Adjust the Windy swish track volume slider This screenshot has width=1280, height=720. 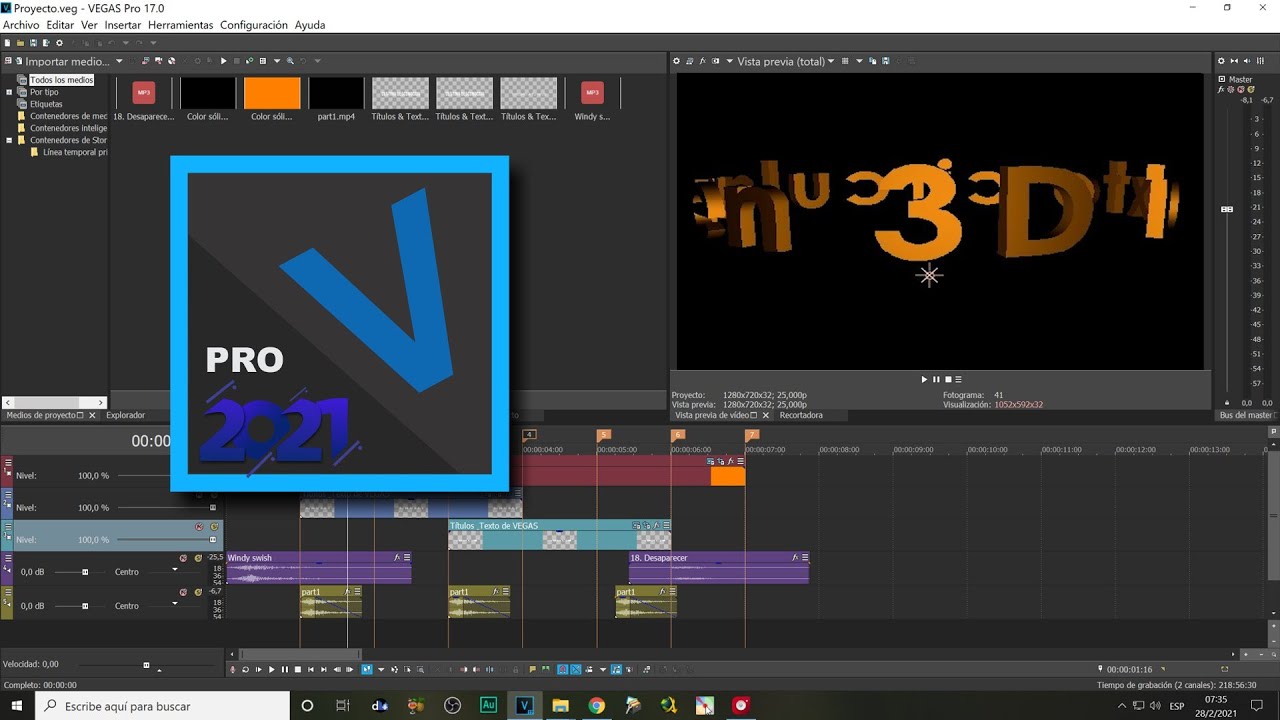(x=85, y=572)
